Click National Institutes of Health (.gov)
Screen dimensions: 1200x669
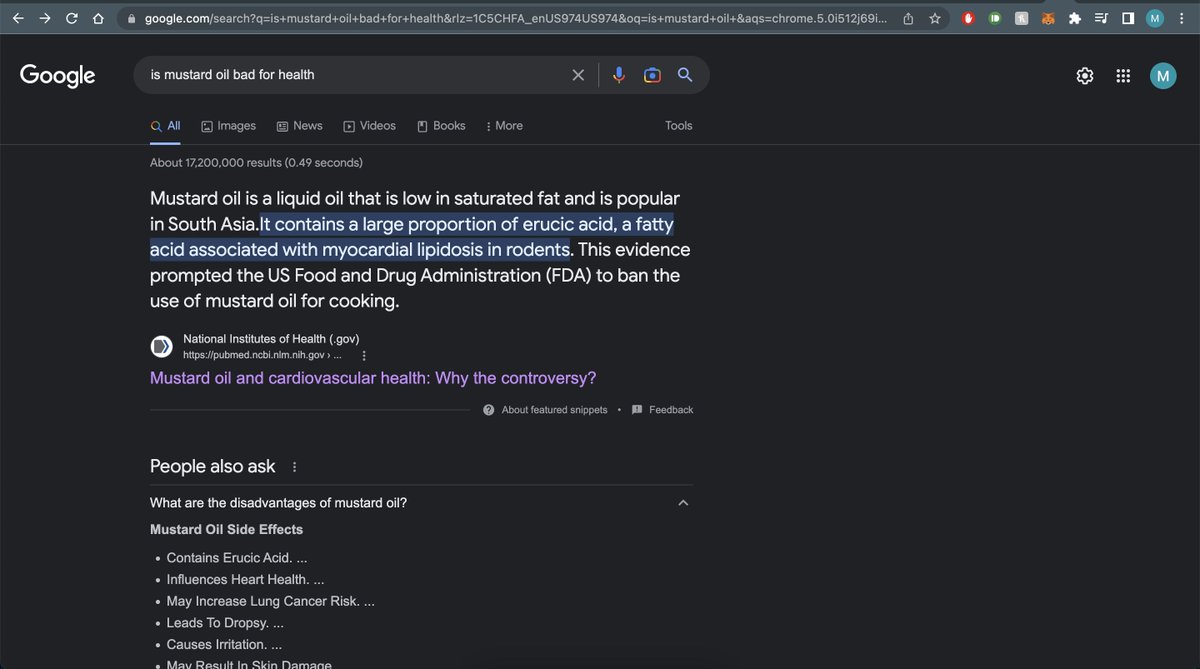[x=271, y=339]
